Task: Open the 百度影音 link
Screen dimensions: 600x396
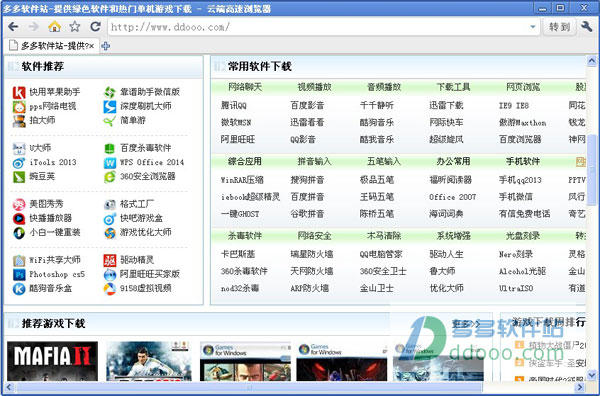Action: (x=307, y=105)
